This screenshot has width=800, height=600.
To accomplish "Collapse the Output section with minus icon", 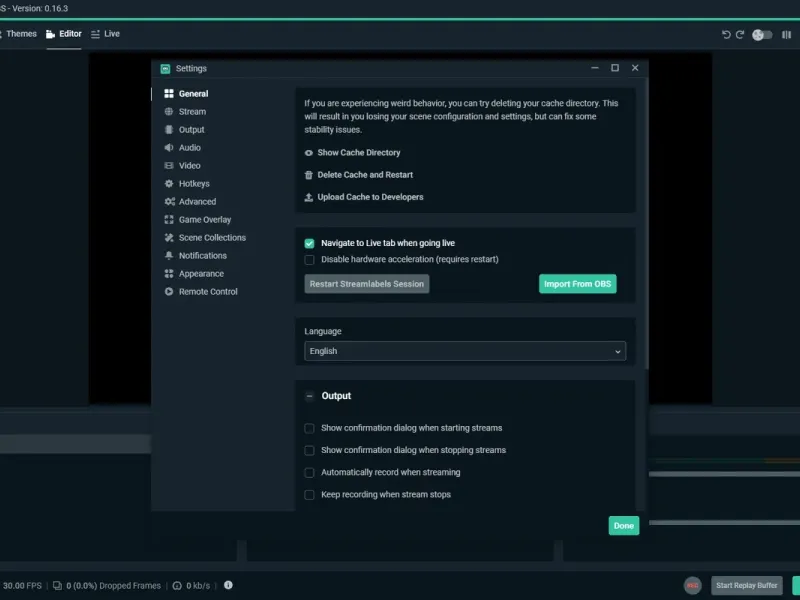I will coord(309,396).
